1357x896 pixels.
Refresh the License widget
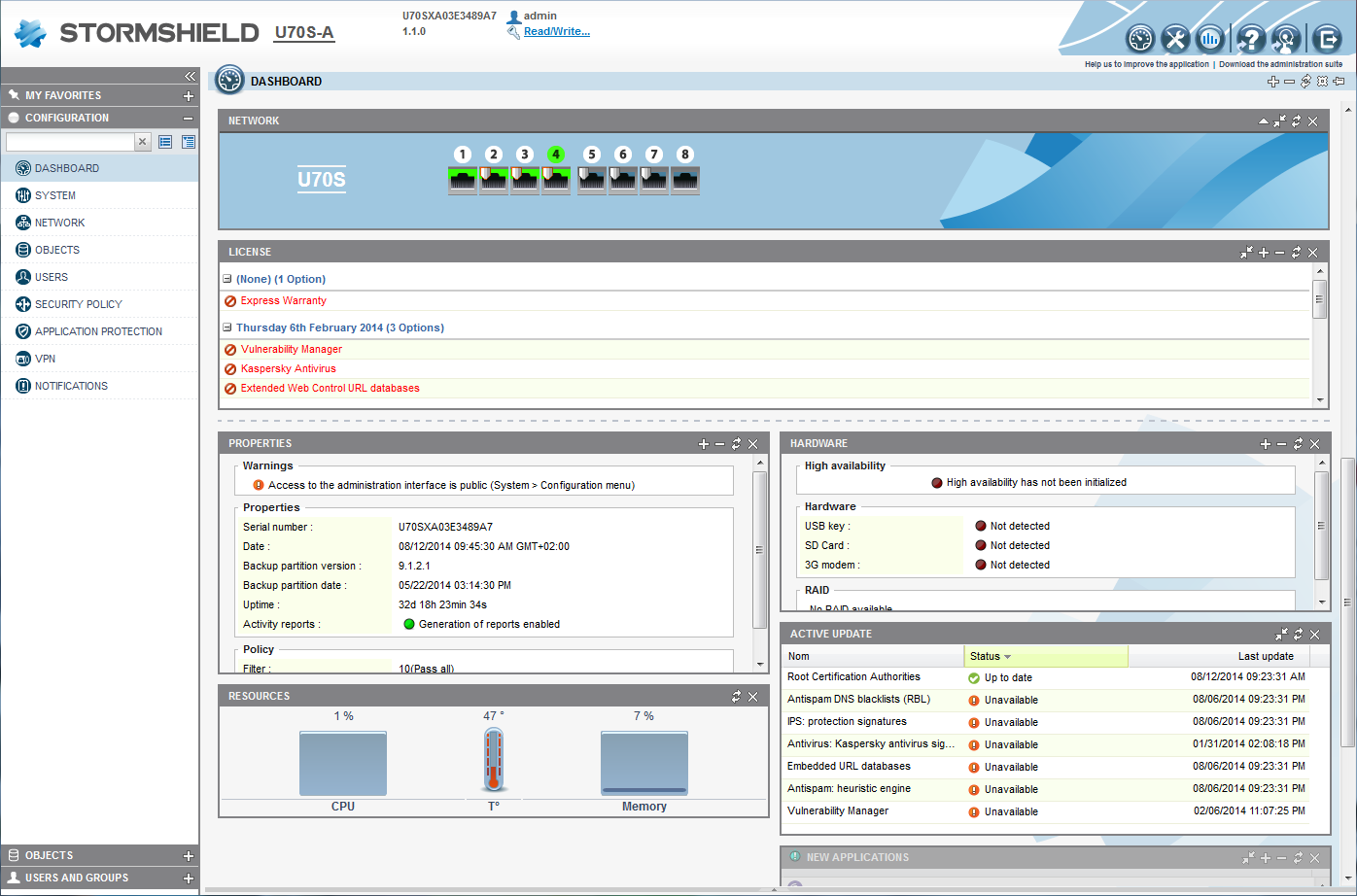(1296, 253)
